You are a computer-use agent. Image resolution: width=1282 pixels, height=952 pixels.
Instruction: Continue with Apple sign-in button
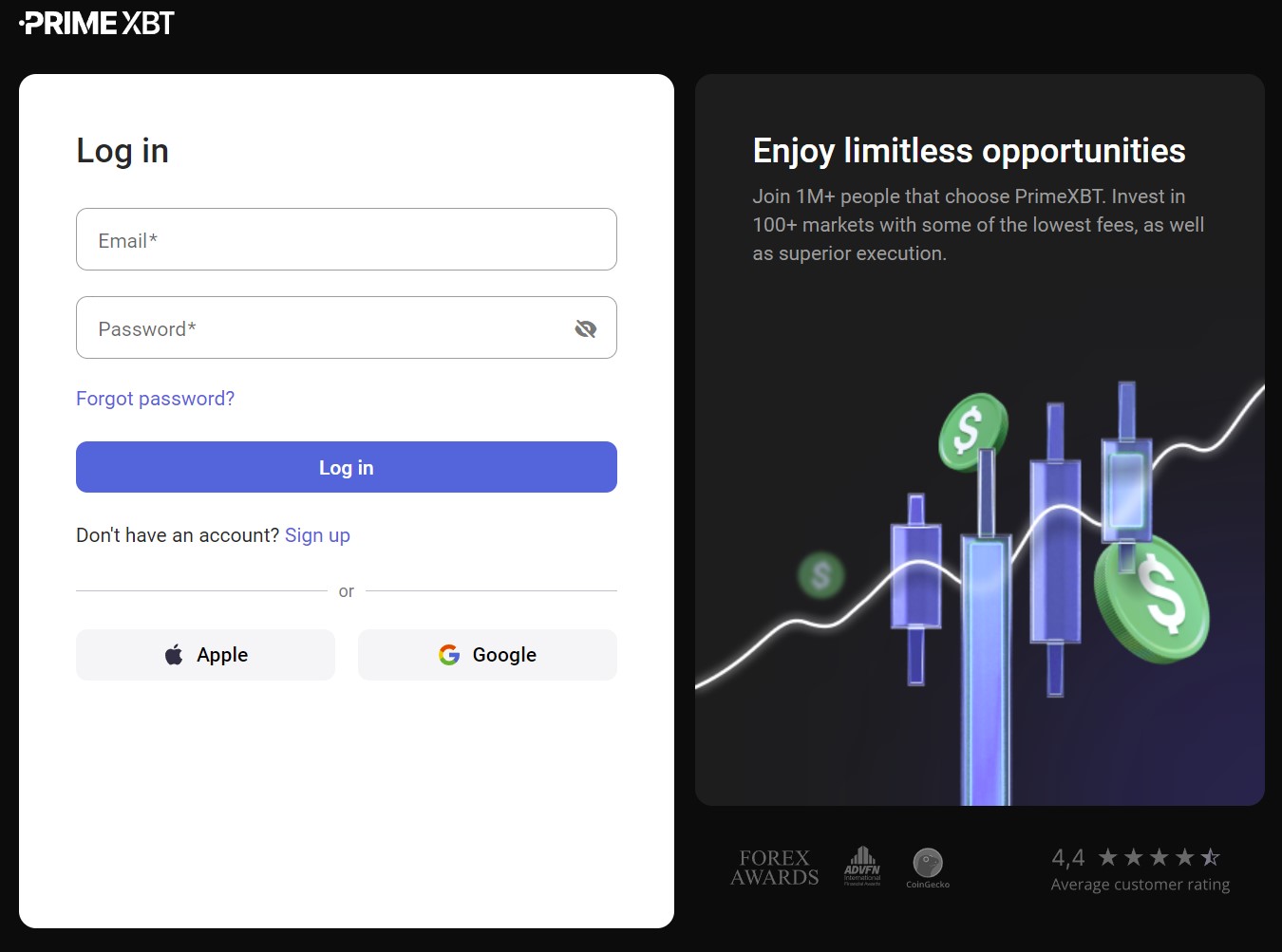(x=205, y=655)
